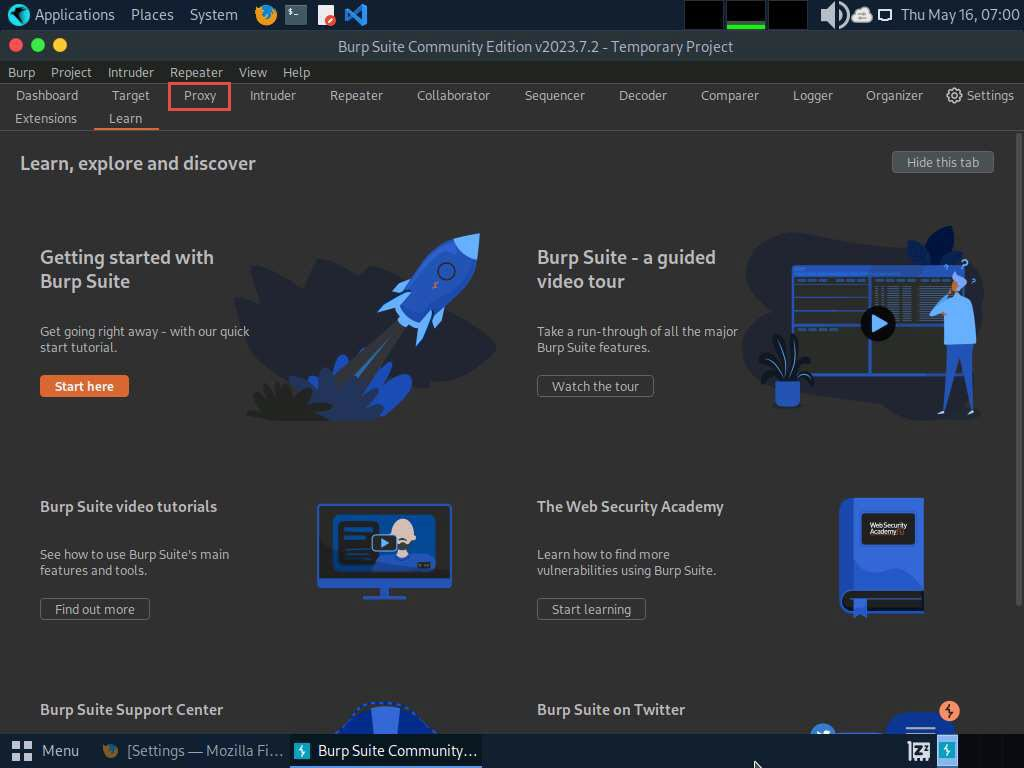This screenshot has width=1024, height=768.
Task: Switch to Firefox Settings window in taskbar
Action: [194, 750]
